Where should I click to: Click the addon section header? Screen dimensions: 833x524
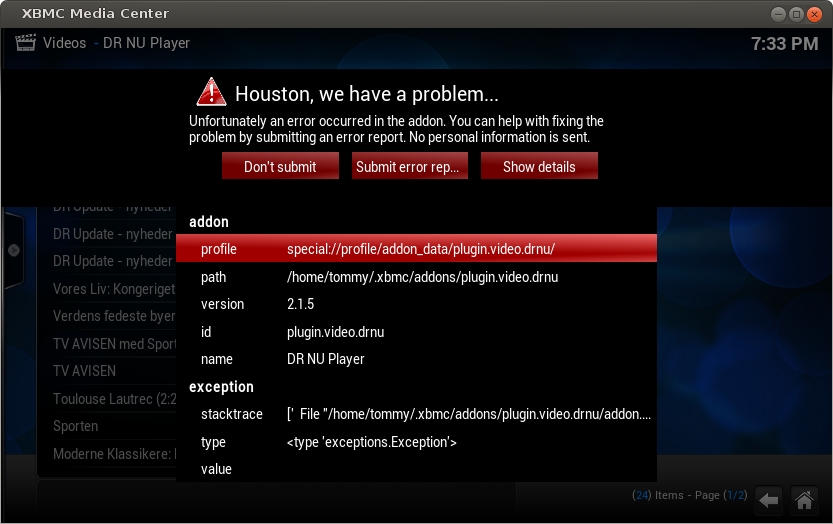(209, 222)
